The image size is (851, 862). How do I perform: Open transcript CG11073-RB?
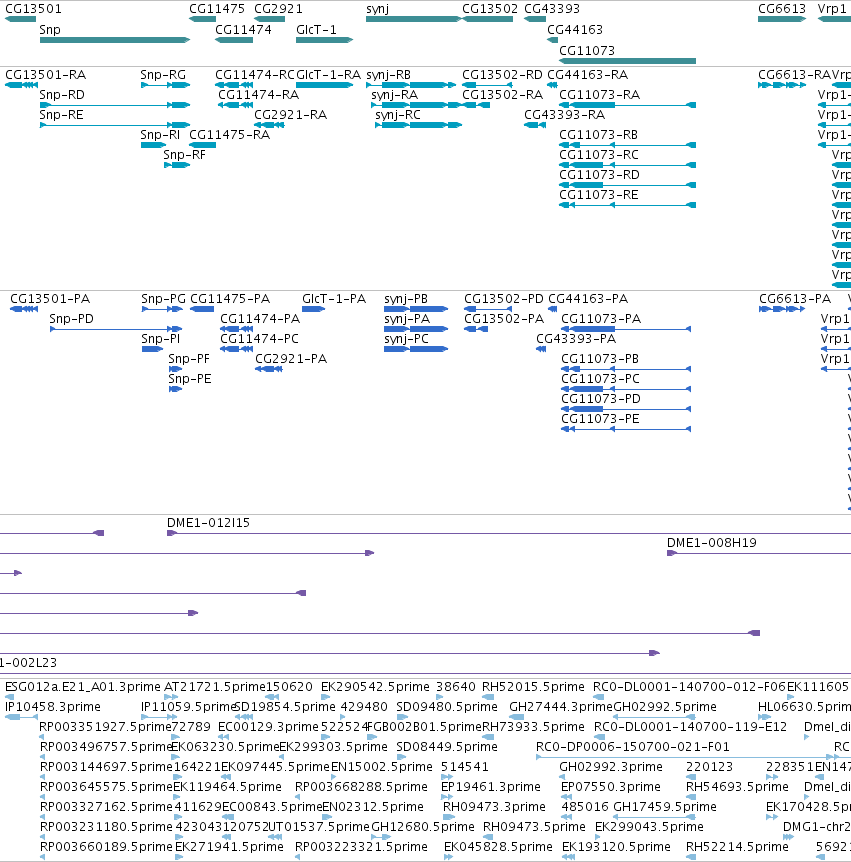pos(627,145)
